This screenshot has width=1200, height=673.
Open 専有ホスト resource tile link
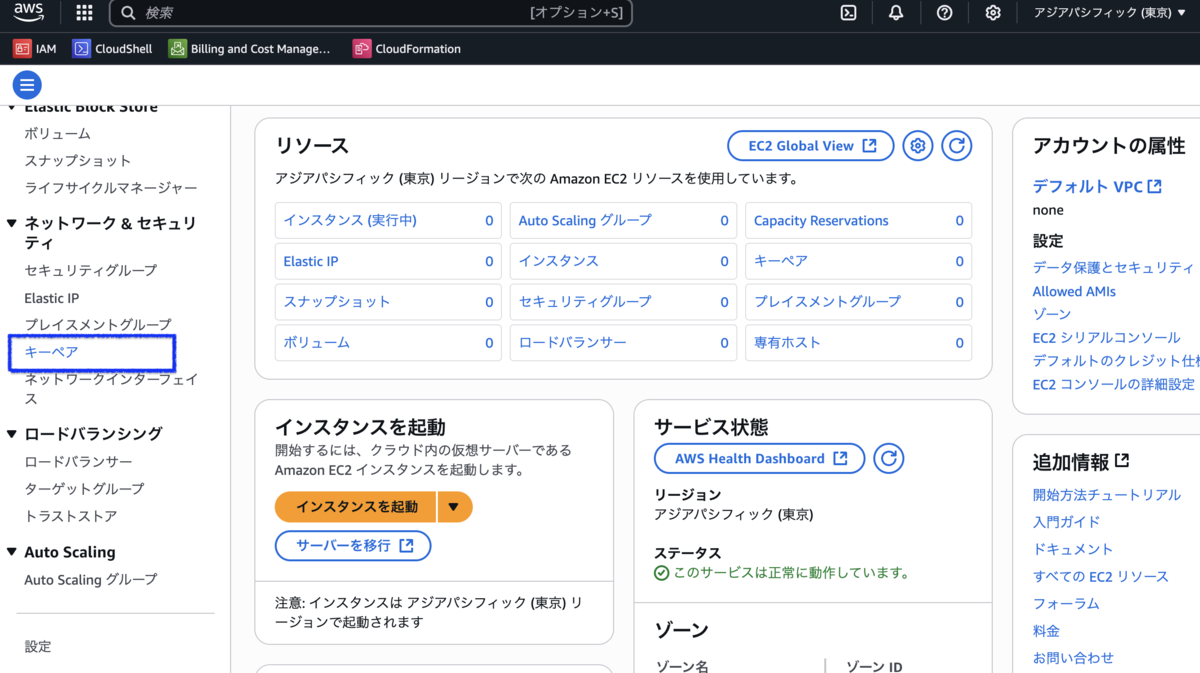point(787,342)
